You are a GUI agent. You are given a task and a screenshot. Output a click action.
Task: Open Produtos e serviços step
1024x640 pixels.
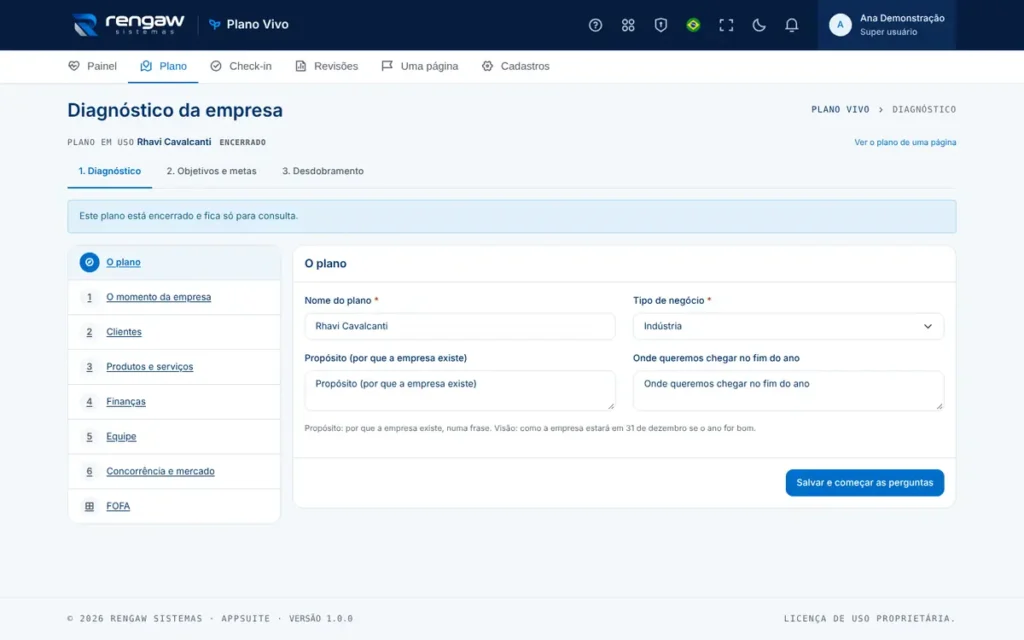(150, 366)
